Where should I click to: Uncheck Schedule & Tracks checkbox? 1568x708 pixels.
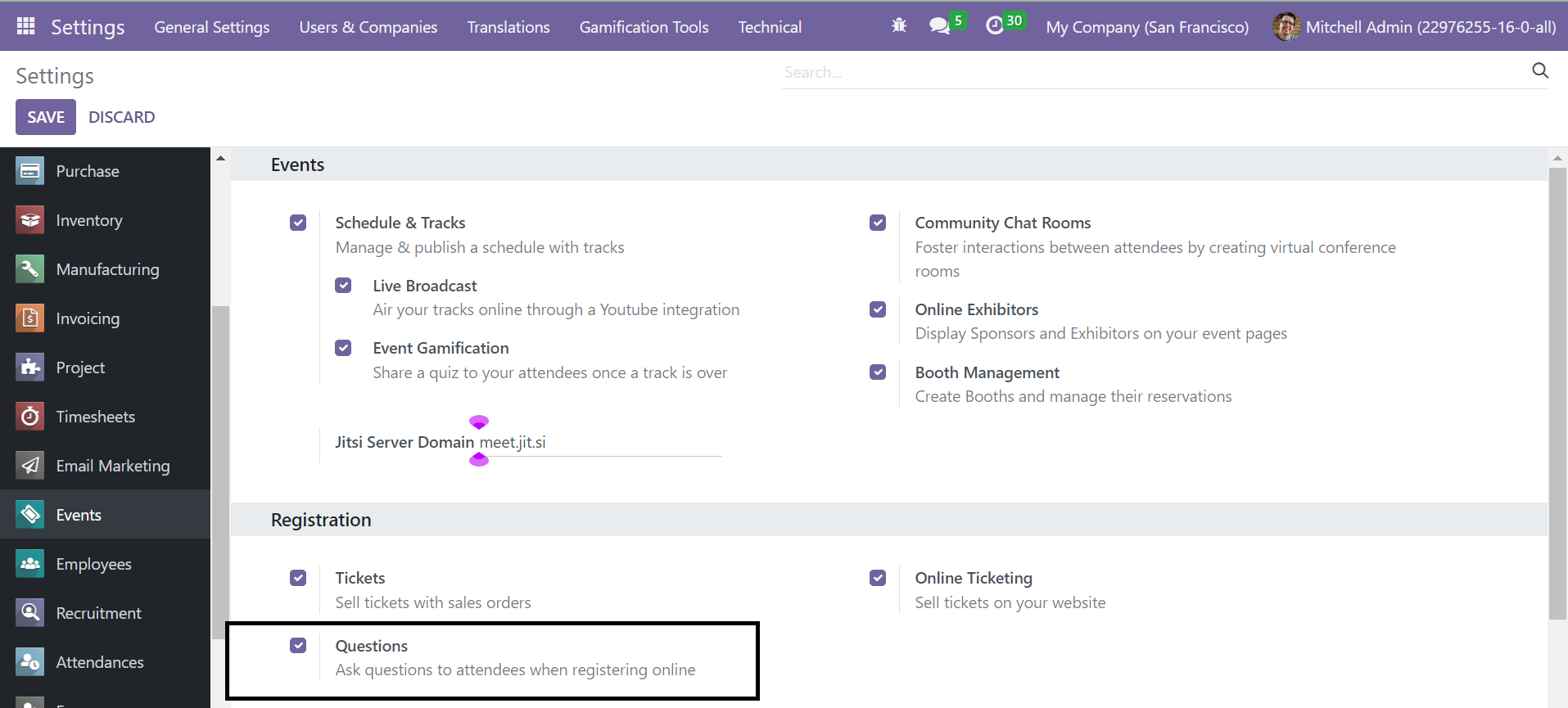click(298, 223)
